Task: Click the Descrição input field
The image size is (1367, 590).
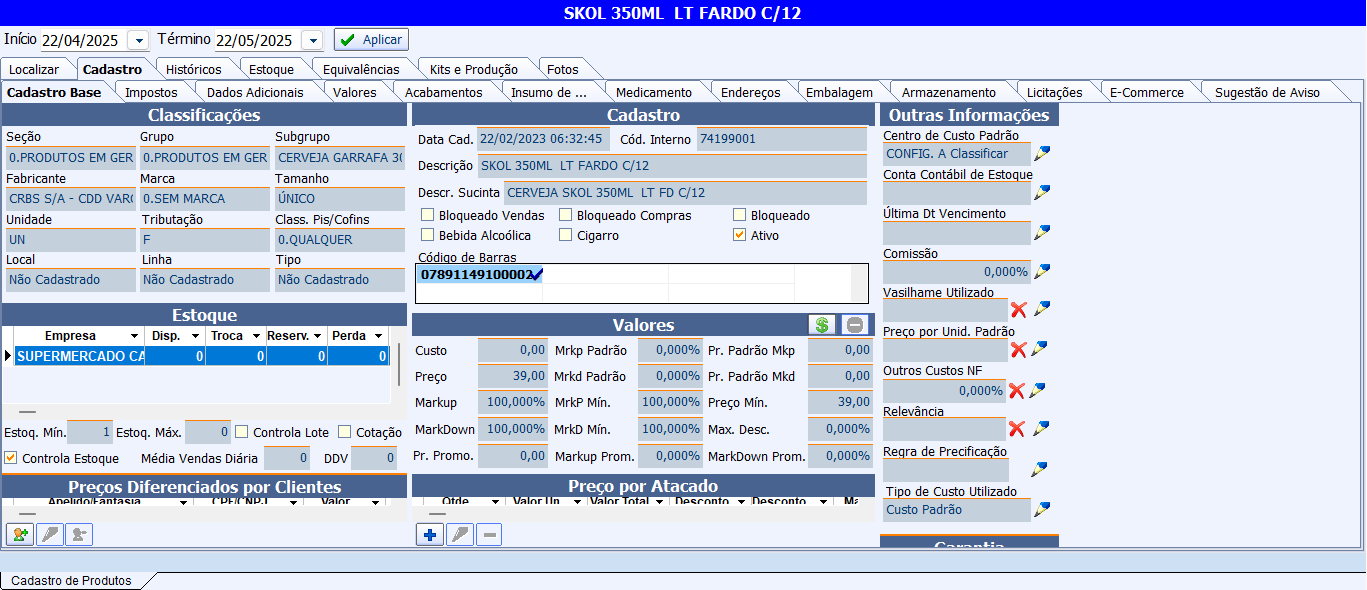Action: pyautogui.click(x=672, y=166)
